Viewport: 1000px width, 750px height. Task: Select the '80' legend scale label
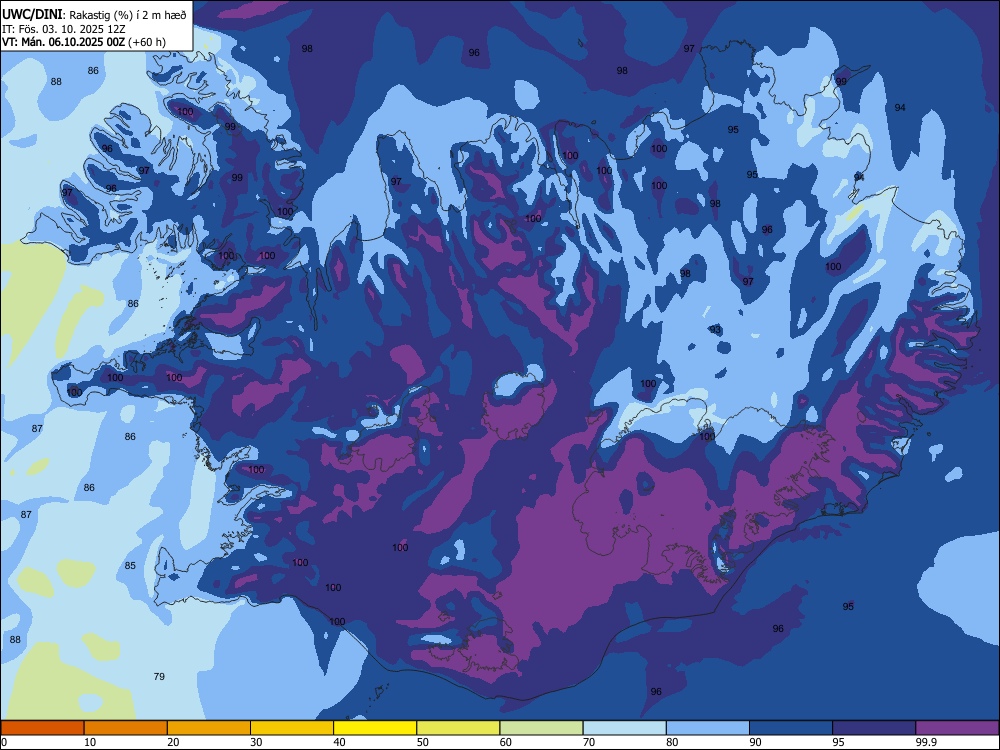[x=672, y=742]
